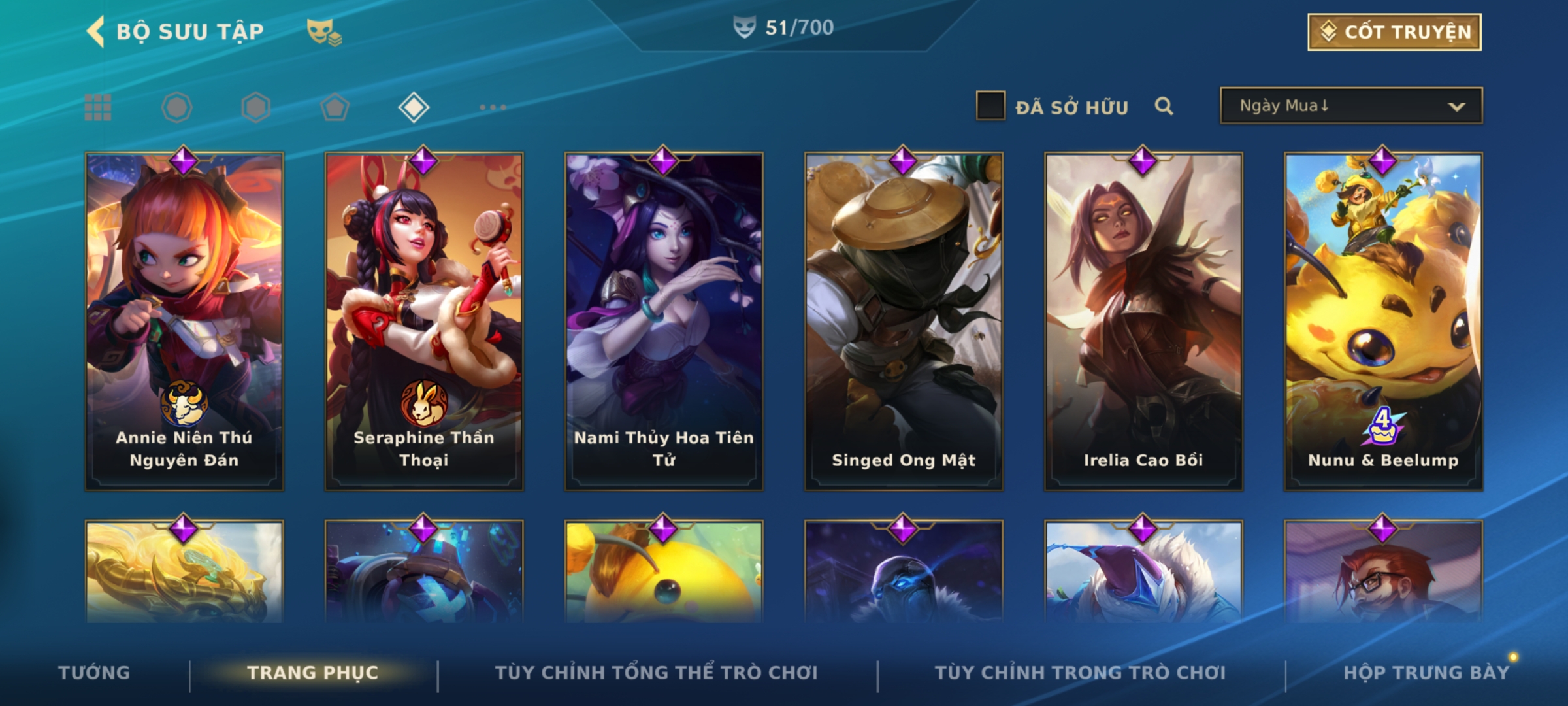Click the magnifier search icon
Viewport: 1568px width, 706px height.
1164,106
